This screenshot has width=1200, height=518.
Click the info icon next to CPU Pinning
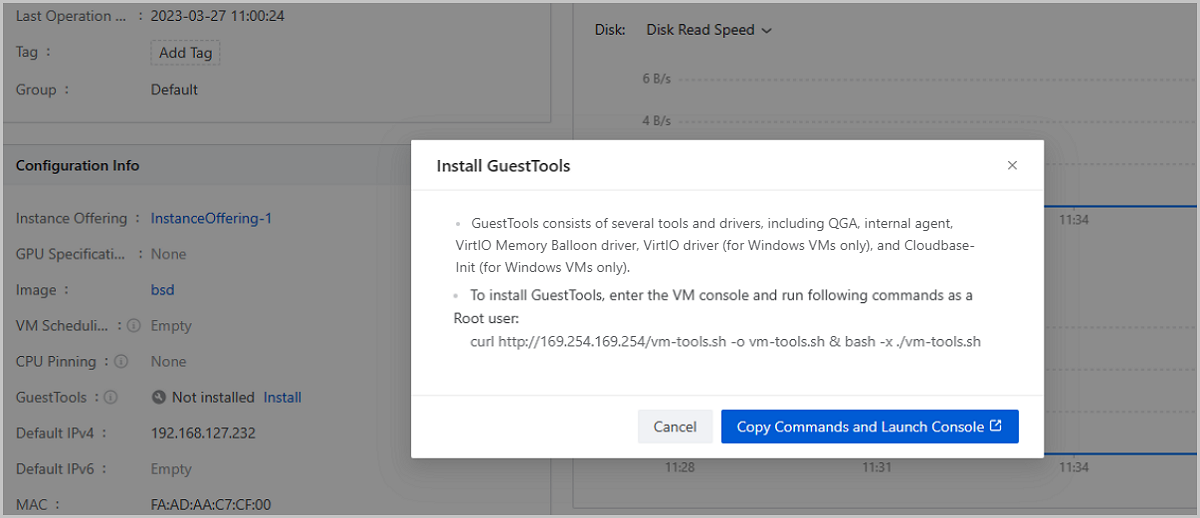coord(121,362)
